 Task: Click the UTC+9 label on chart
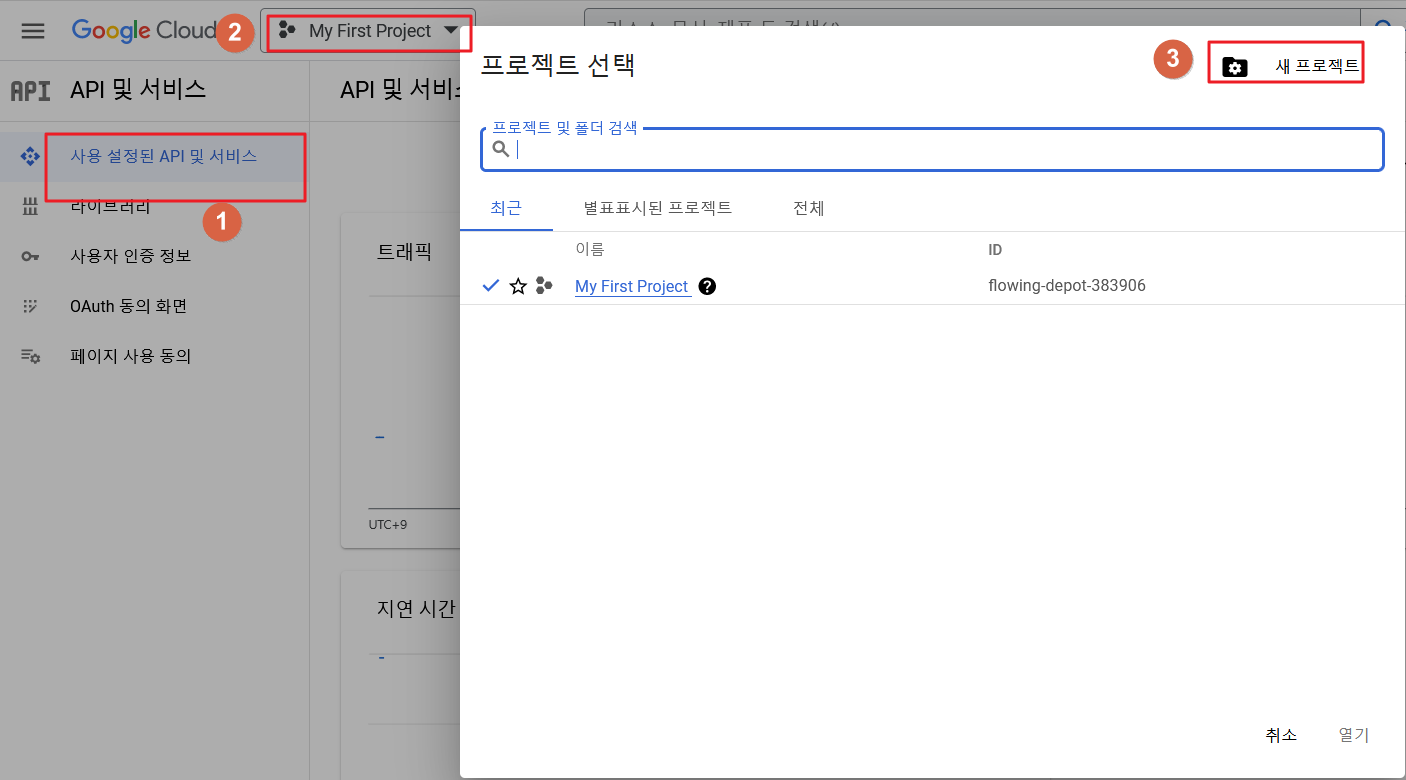coord(388,525)
